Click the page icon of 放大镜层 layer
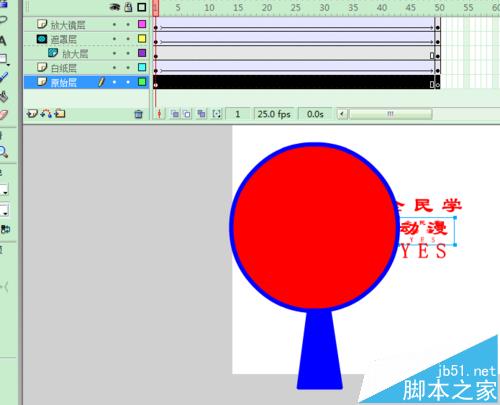500x405 pixels. (x=42, y=24)
